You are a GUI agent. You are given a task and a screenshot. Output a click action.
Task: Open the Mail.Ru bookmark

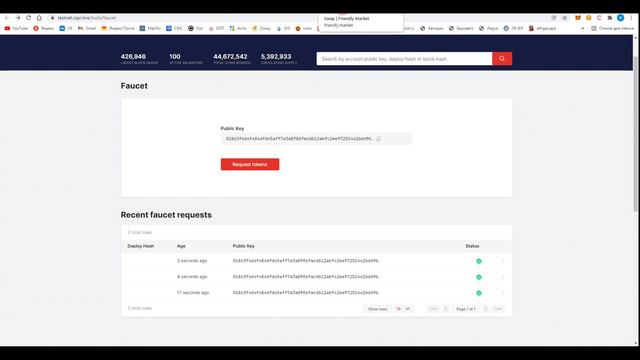150,29
